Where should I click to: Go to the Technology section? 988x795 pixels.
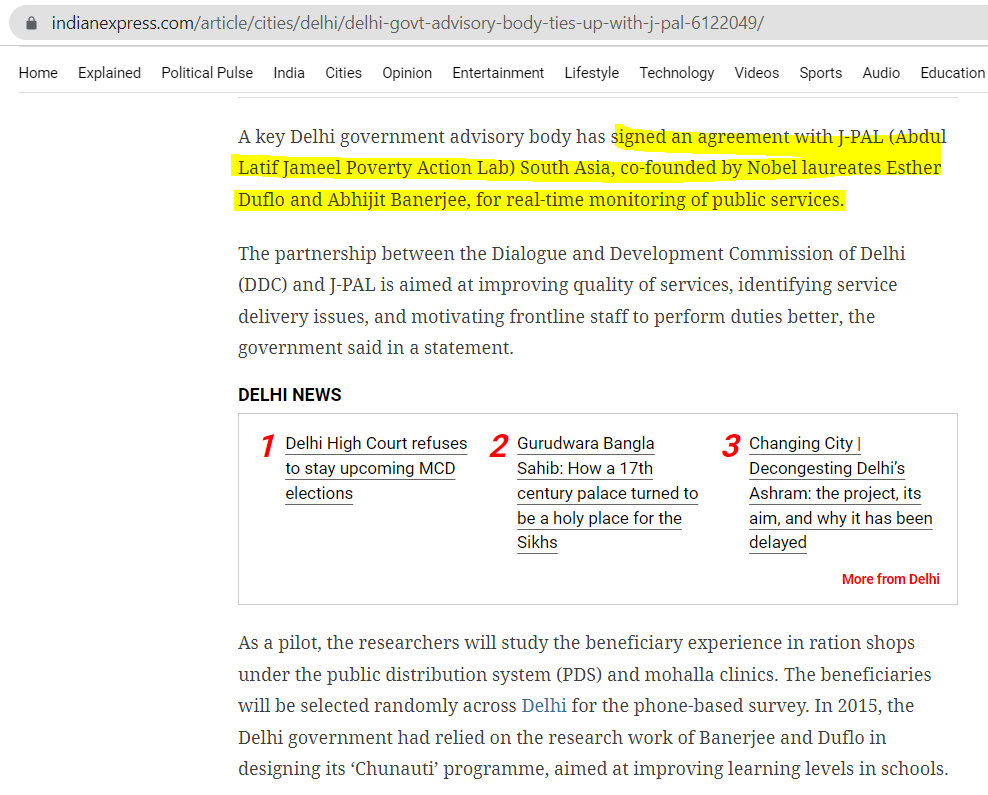point(677,73)
